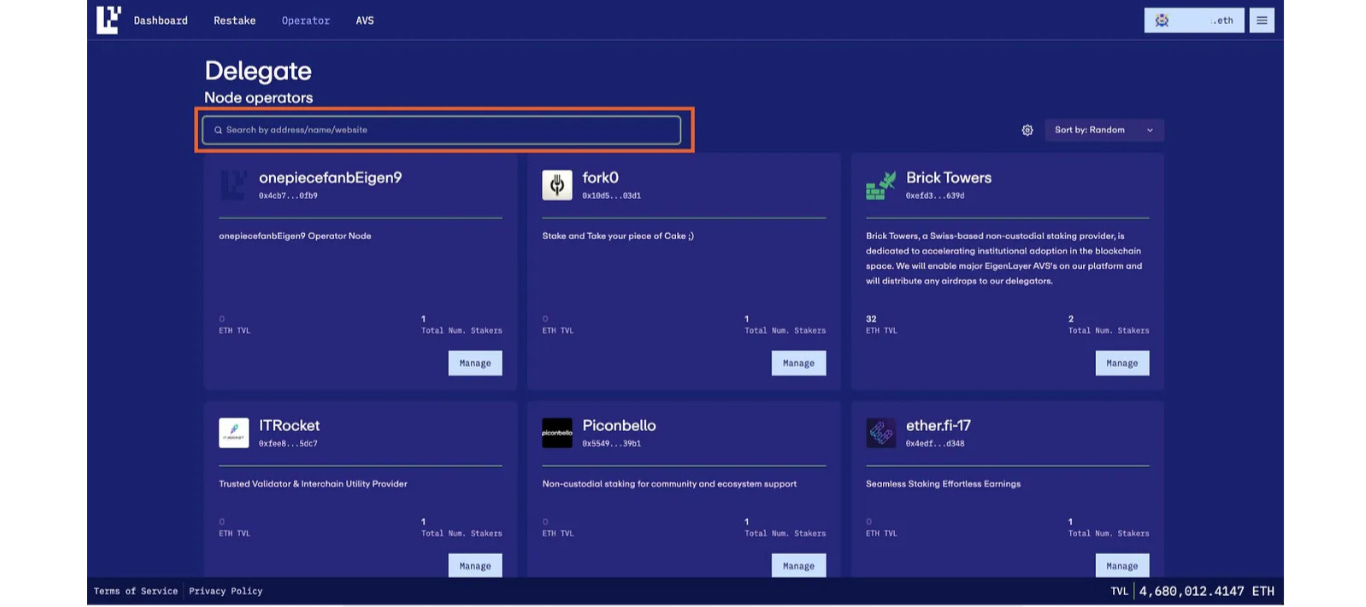Click 'Seamless Staking Effortless Earnings' text
The width and height of the screenshot is (1366, 607).
pyautogui.click(x=943, y=484)
